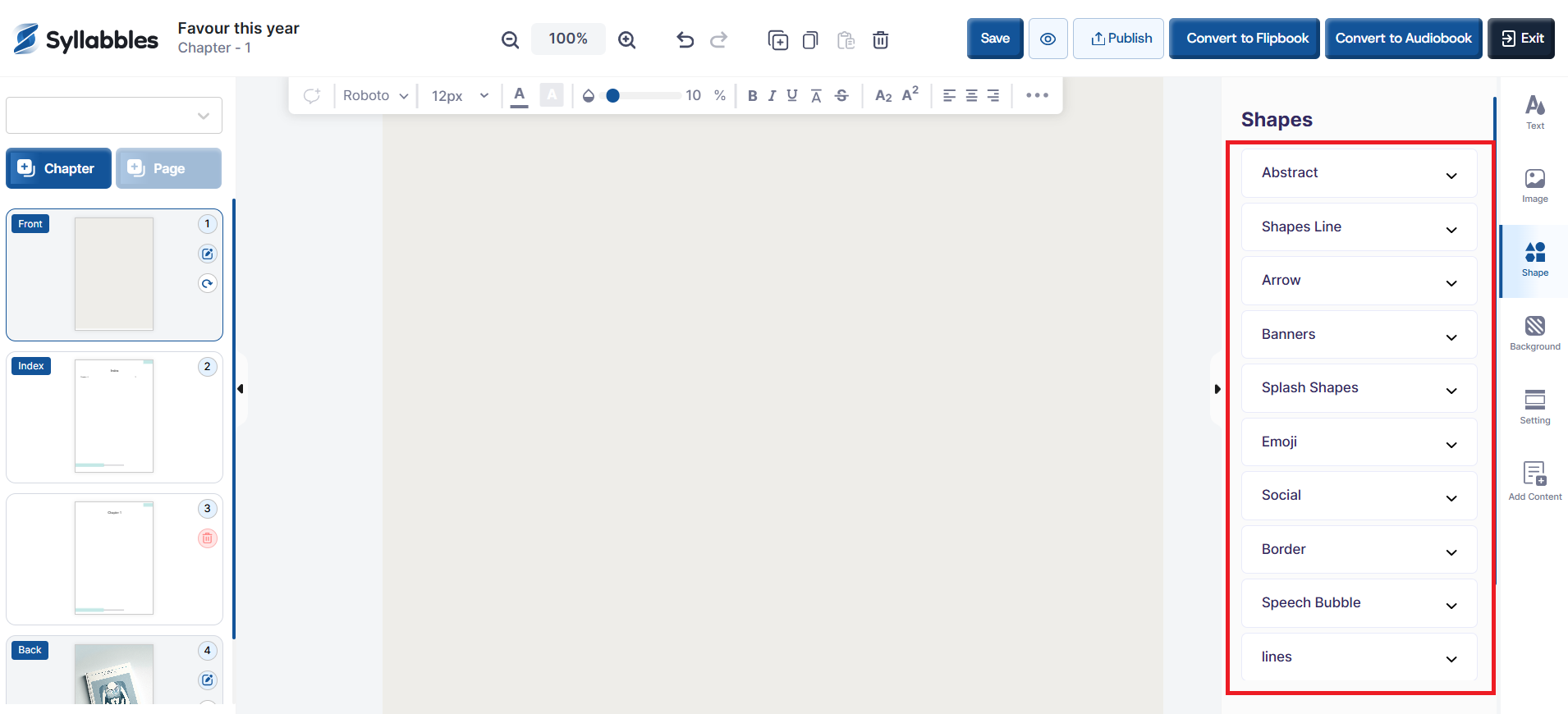The height and width of the screenshot is (714, 1568).
Task: Click the trash delete icon in top toolbar
Action: pyautogui.click(x=880, y=39)
